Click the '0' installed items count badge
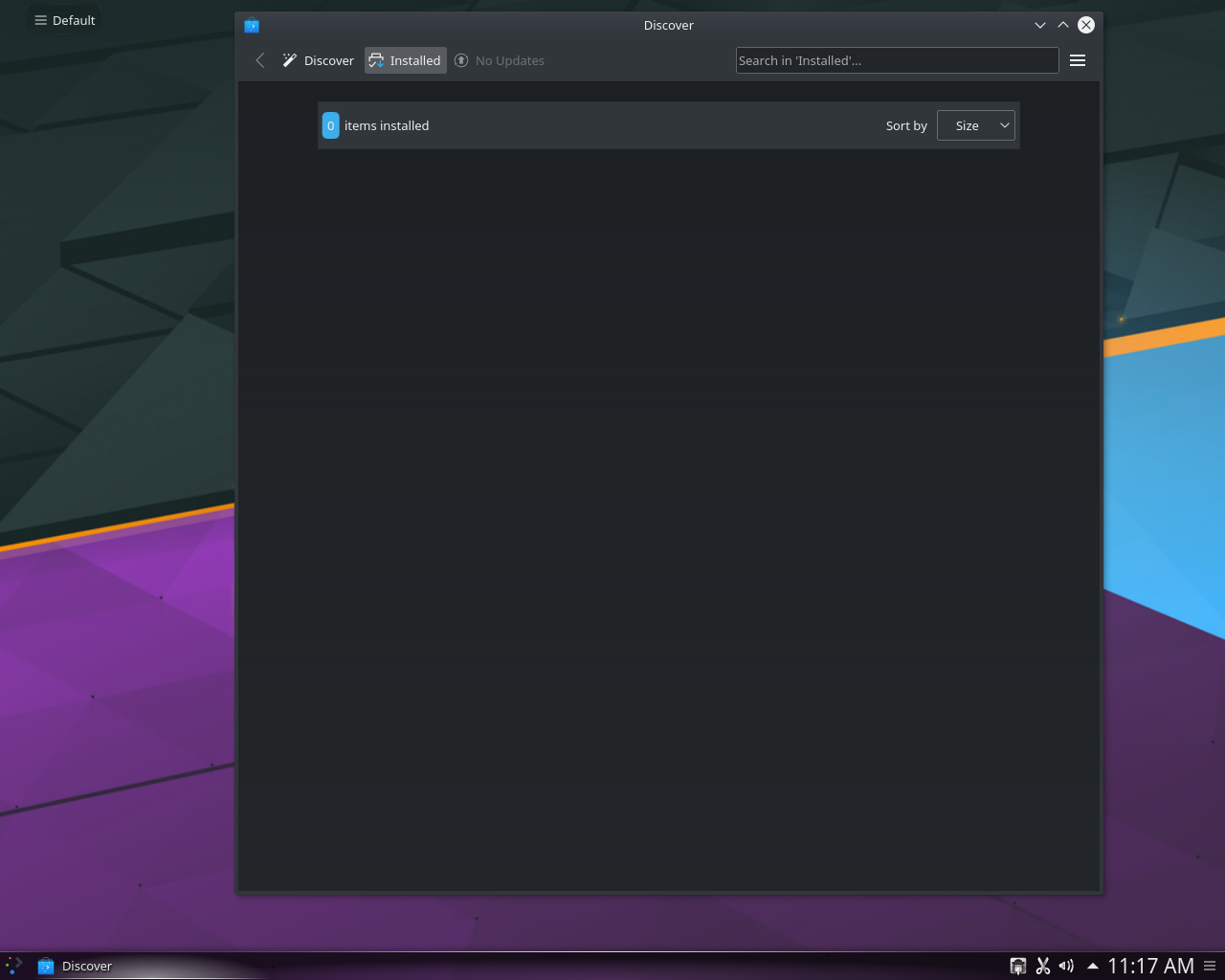1225x980 pixels. (x=331, y=125)
